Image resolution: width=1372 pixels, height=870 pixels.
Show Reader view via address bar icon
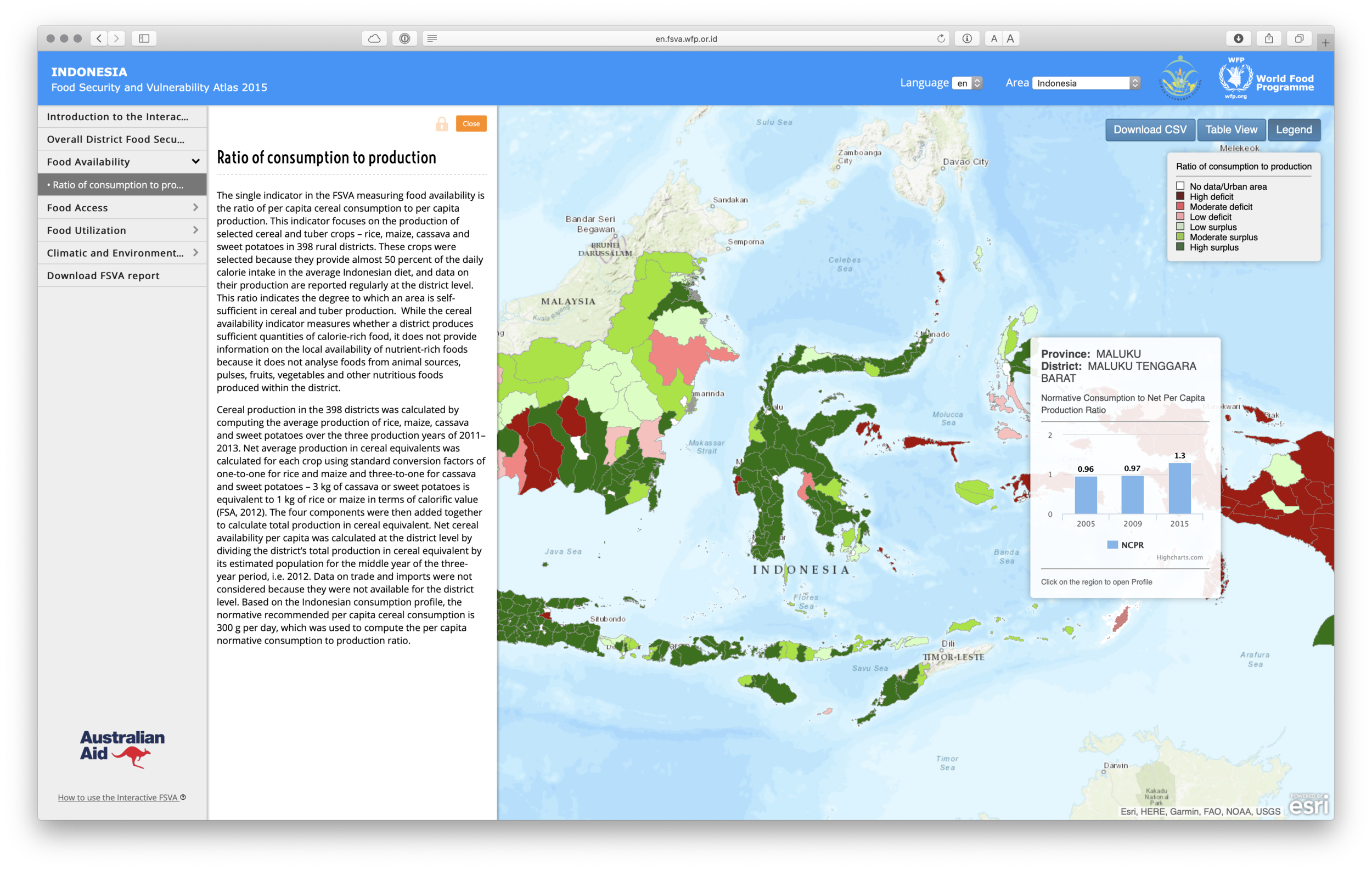[432, 38]
